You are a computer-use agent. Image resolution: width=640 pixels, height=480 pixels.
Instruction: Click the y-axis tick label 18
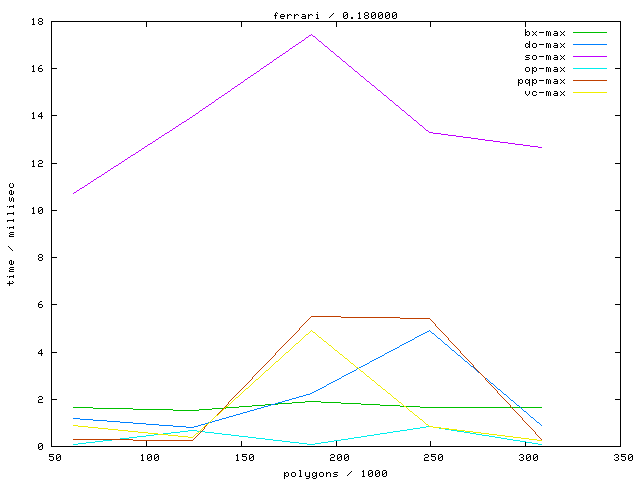(x=36, y=21)
